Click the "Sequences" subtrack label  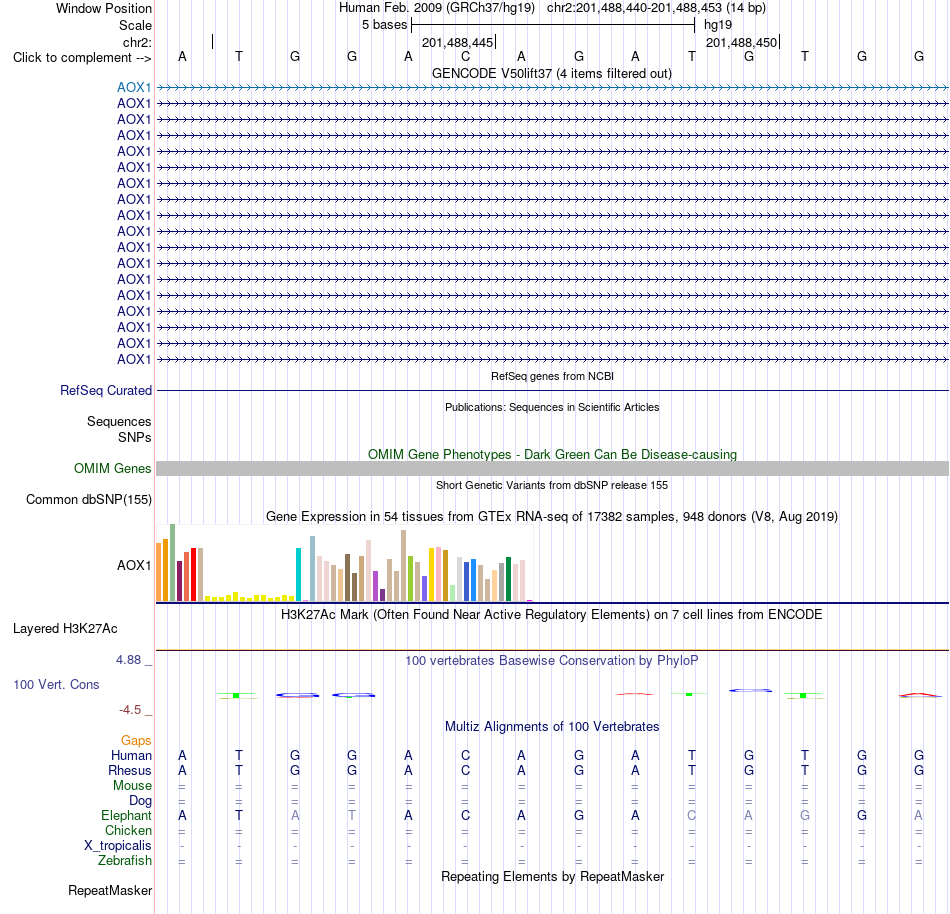(119, 422)
